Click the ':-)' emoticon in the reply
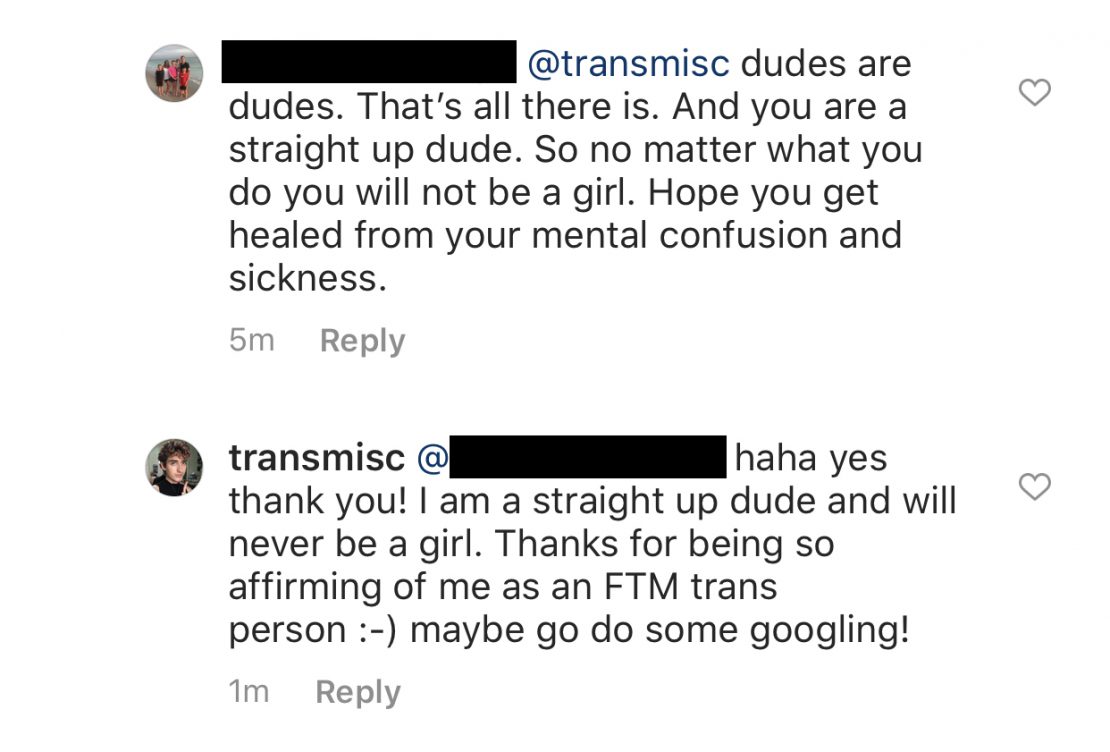The image size is (1110, 752). pyautogui.click(x=380, y=630)
